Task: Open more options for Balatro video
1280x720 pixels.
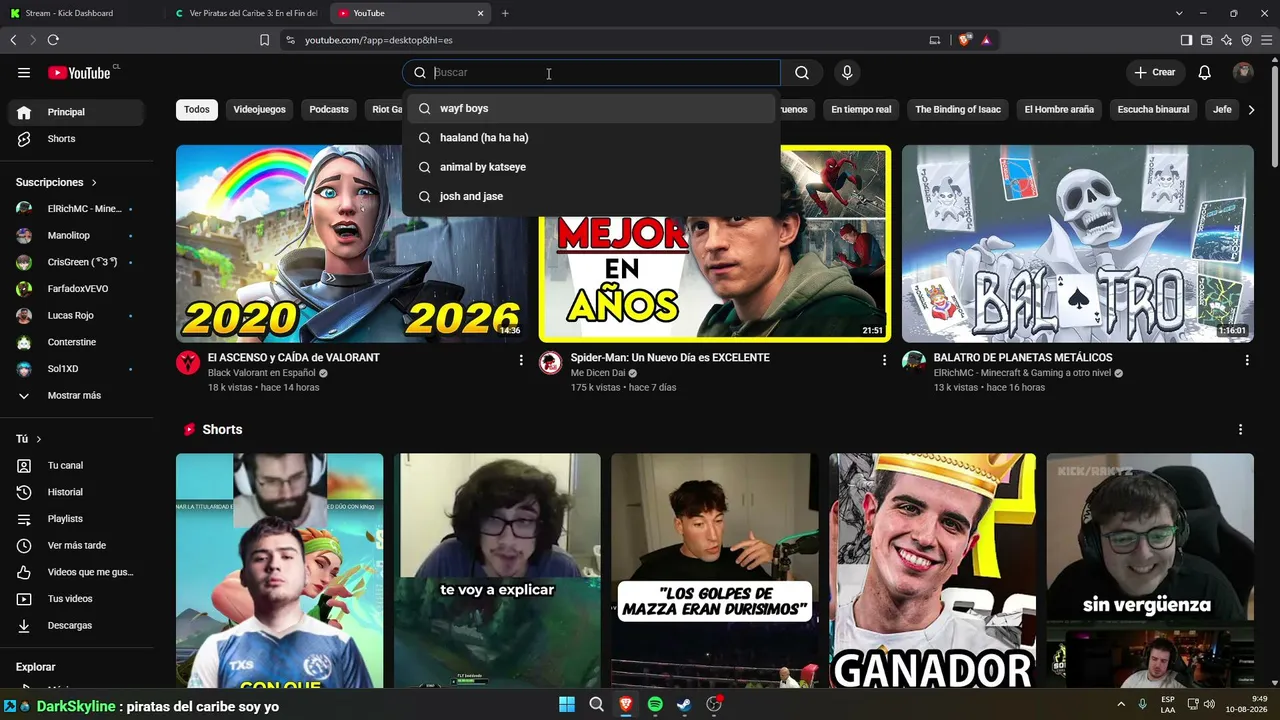Action: point(1247,360)
